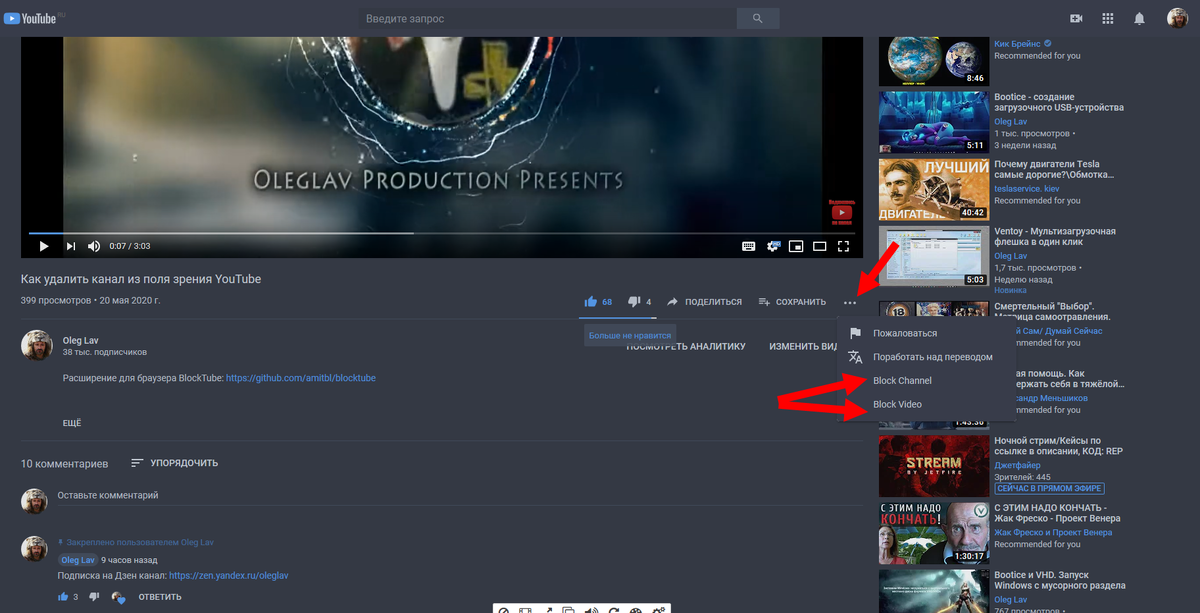Switch to miniplayer mode

pos(796,246)
